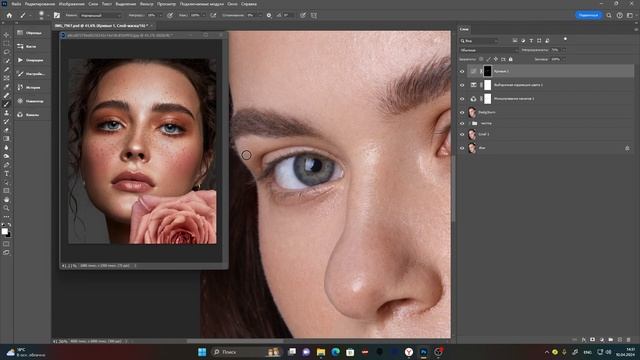
Task: Click the Слои (Layers) panel tab
Action: click(464, 29)
